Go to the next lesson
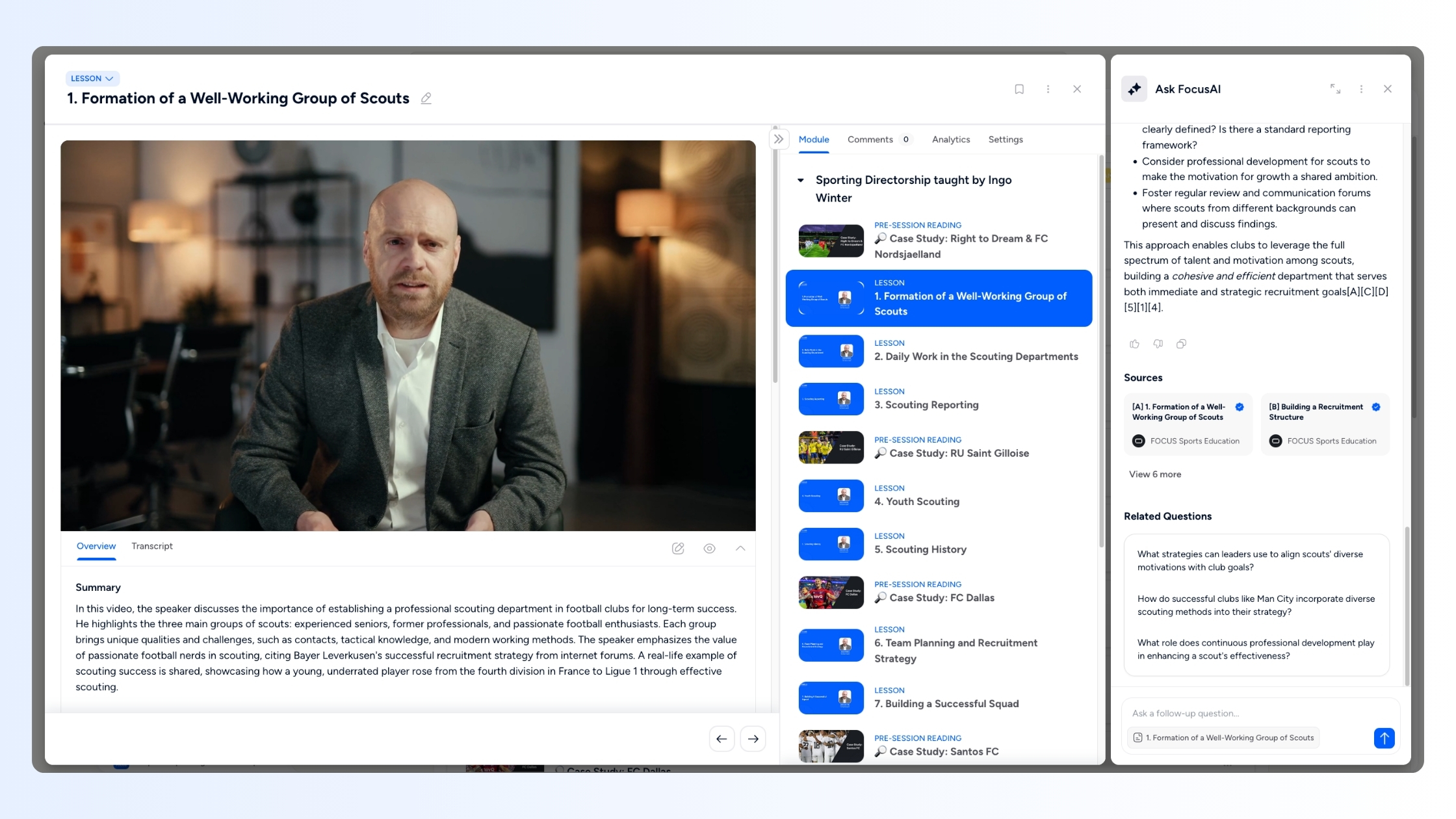This screenshot has height=819, width=1456. coord(753,739)
